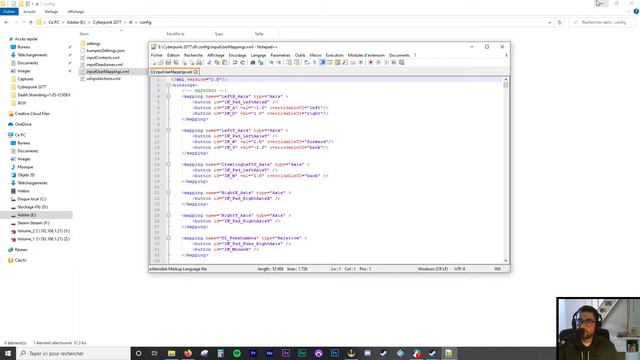
Task: Open Find with the binoculars icon
Action: pos(253,62)
